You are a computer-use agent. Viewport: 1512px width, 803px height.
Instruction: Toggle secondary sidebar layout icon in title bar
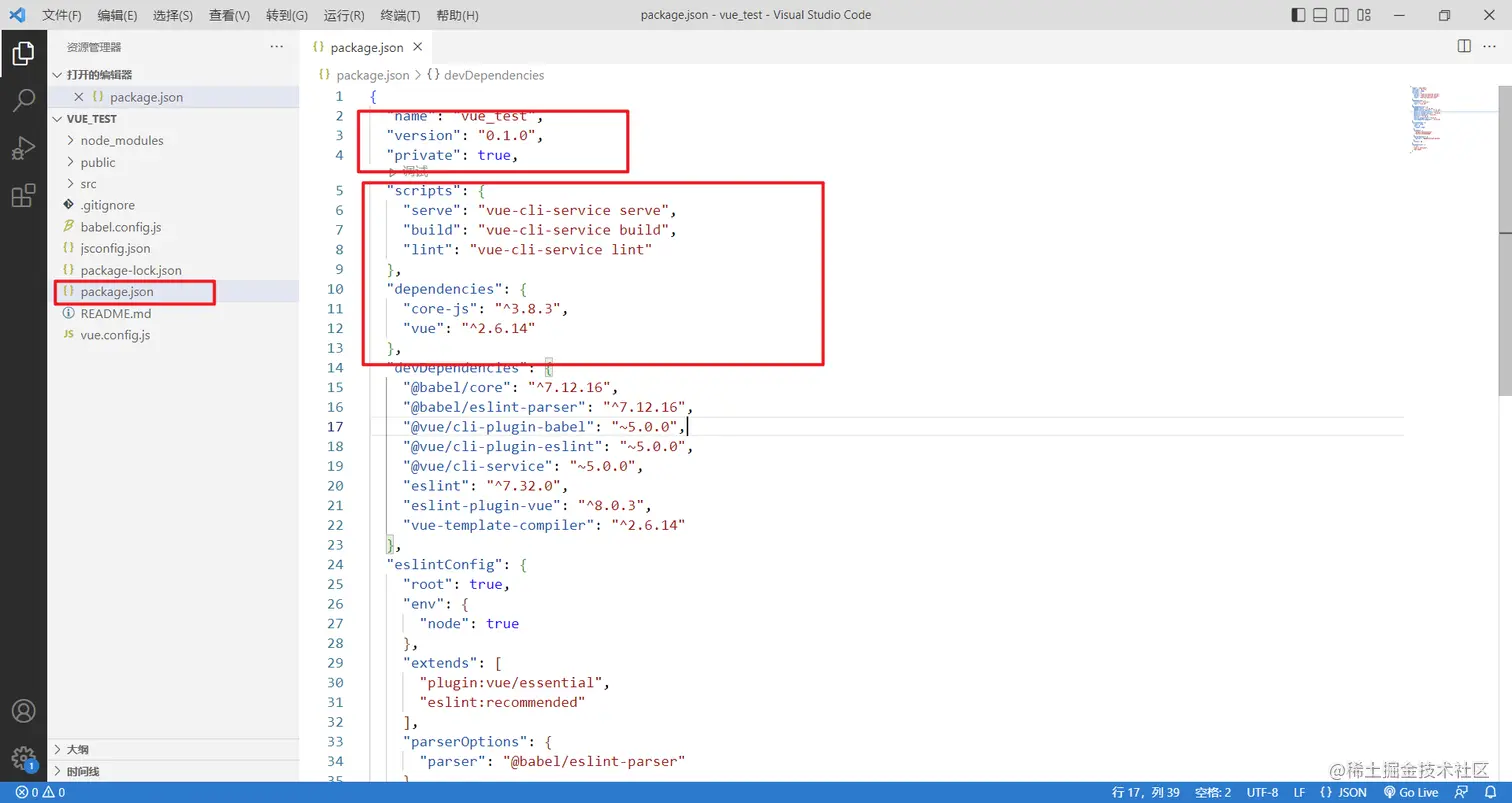[x=1342, y=15]
